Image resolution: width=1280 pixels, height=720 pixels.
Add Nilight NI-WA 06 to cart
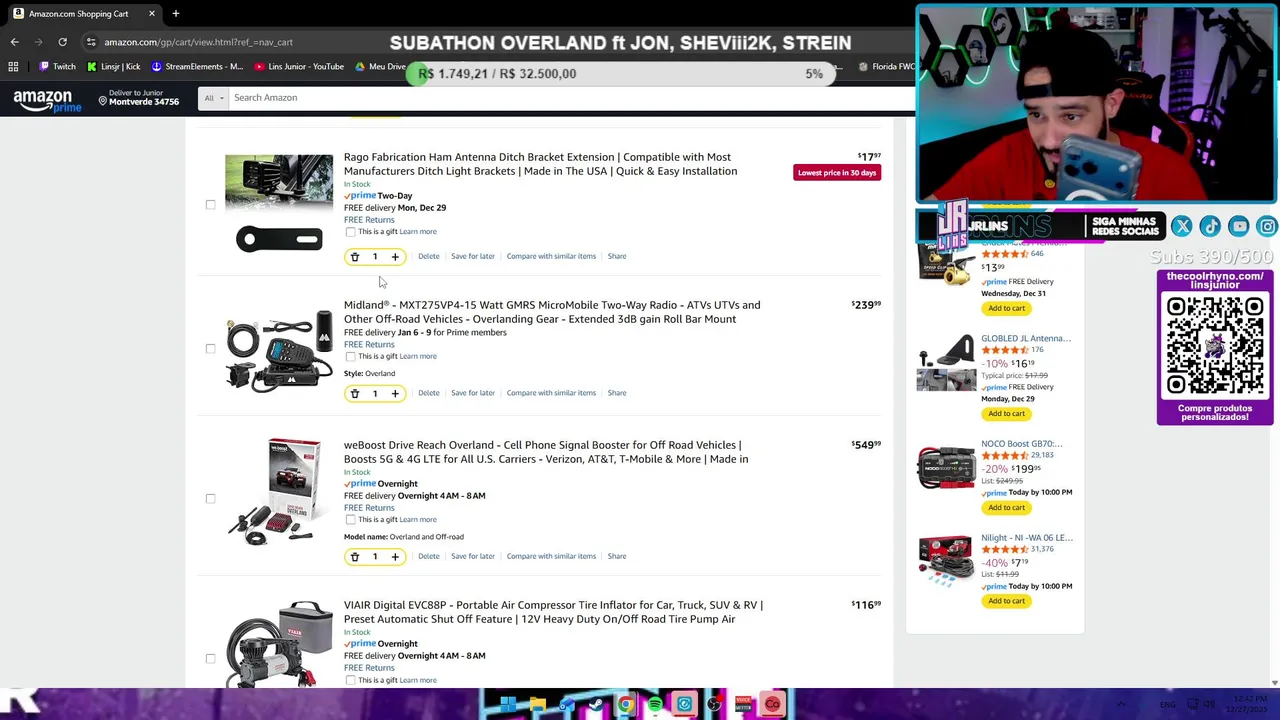point(1006,601)
